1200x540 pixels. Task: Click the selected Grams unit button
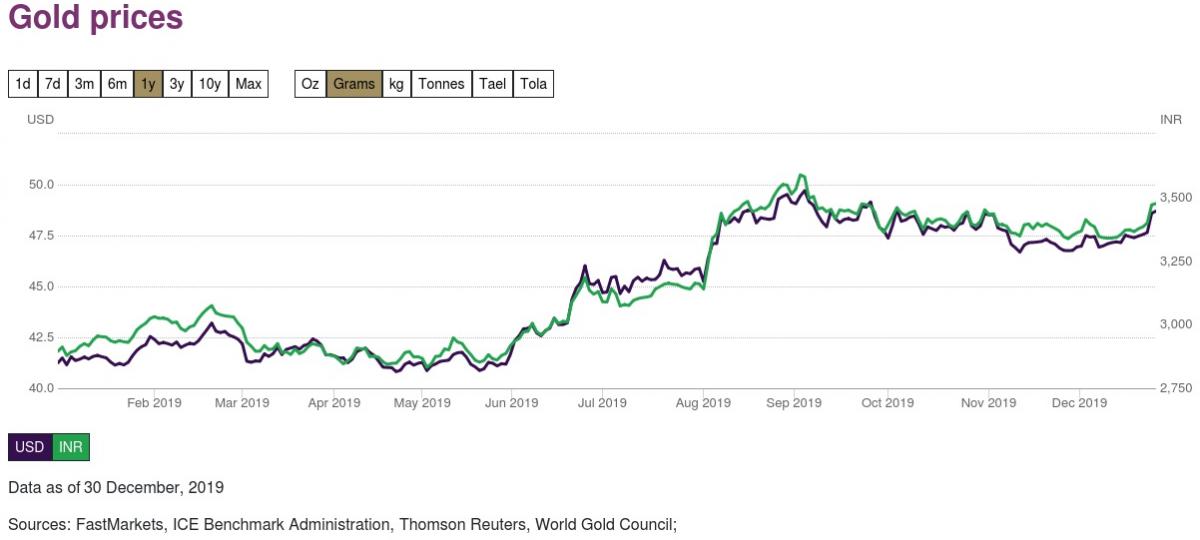(354, 84)
